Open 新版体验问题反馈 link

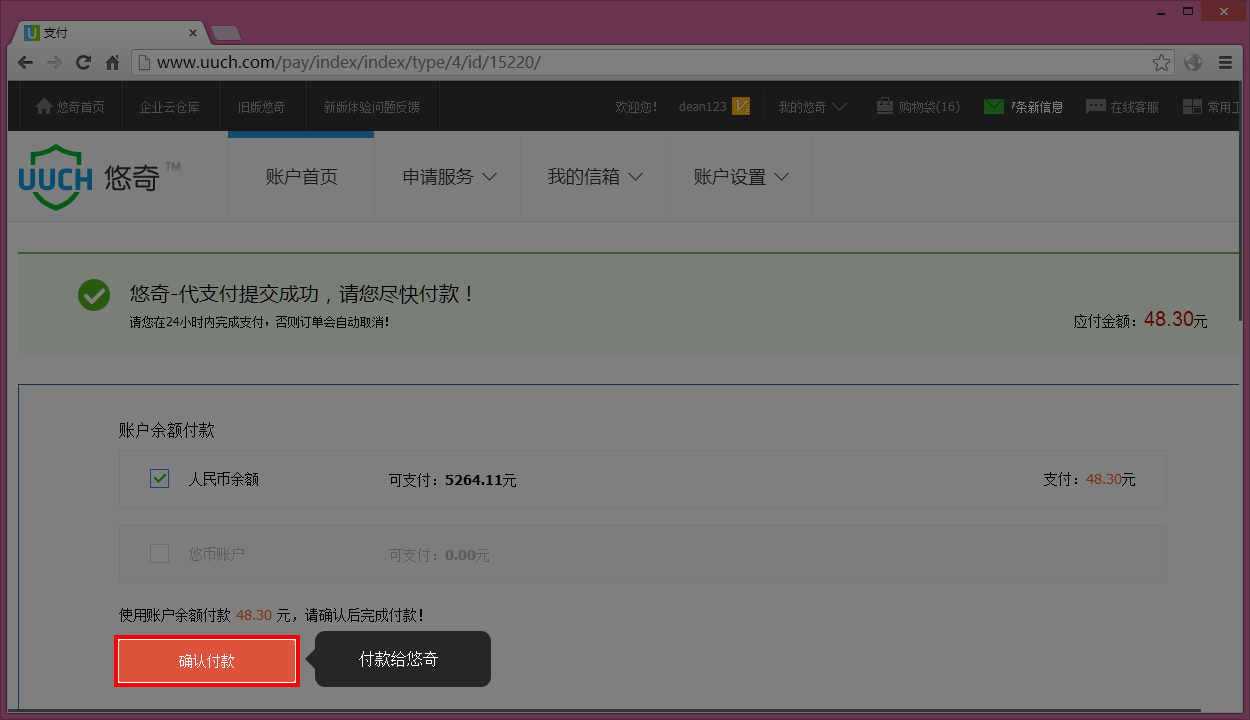coord(371,106)
